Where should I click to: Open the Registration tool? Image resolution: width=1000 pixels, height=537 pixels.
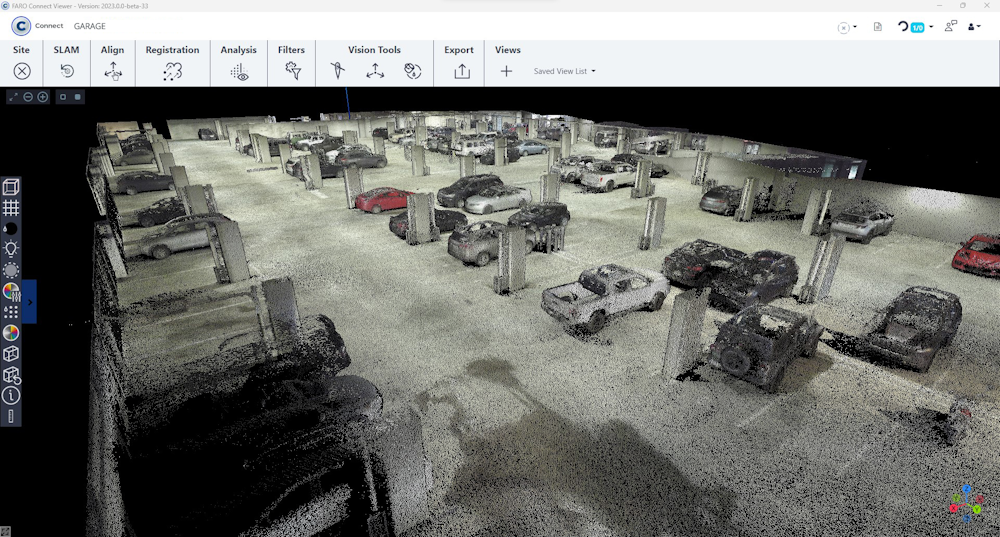coord(172,71)
